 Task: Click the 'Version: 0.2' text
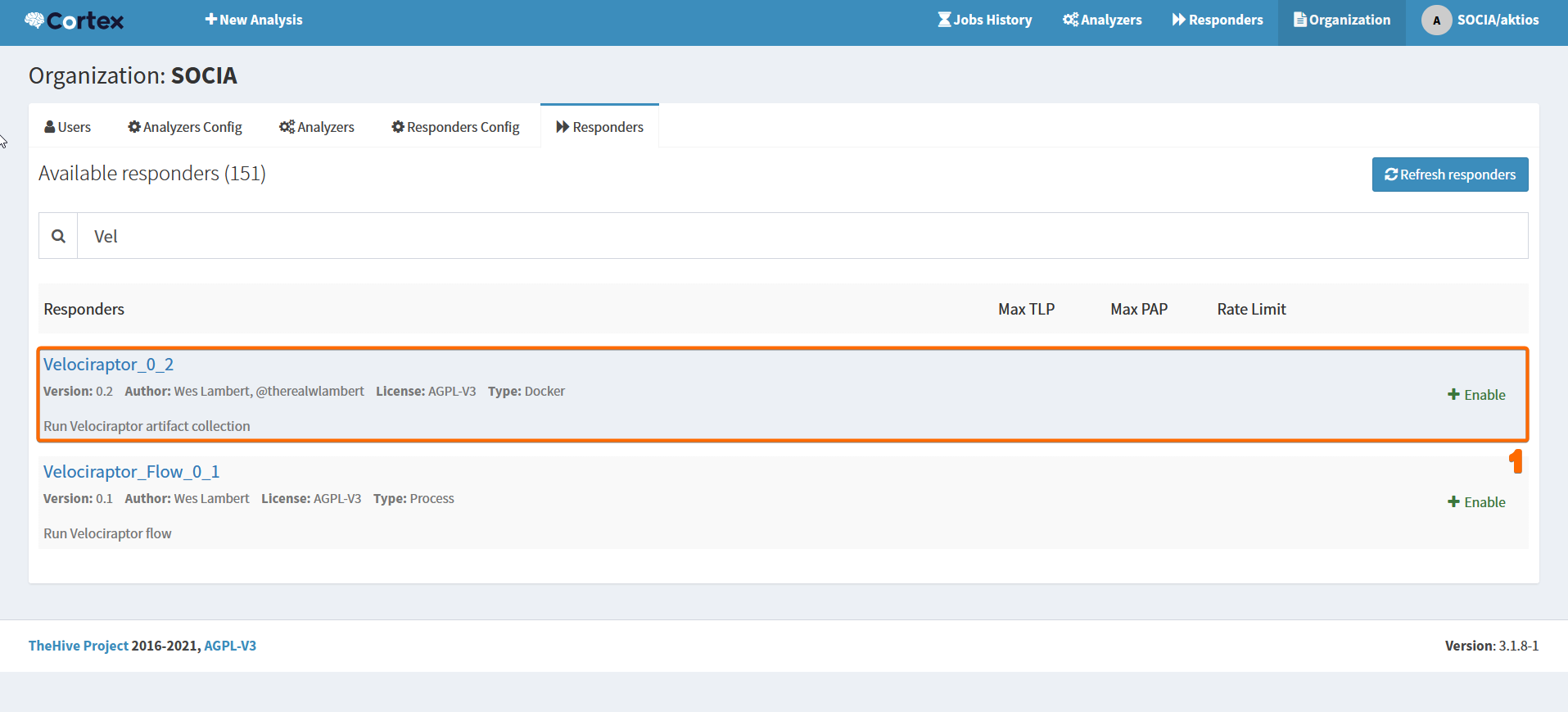click(x=78, y=392)
